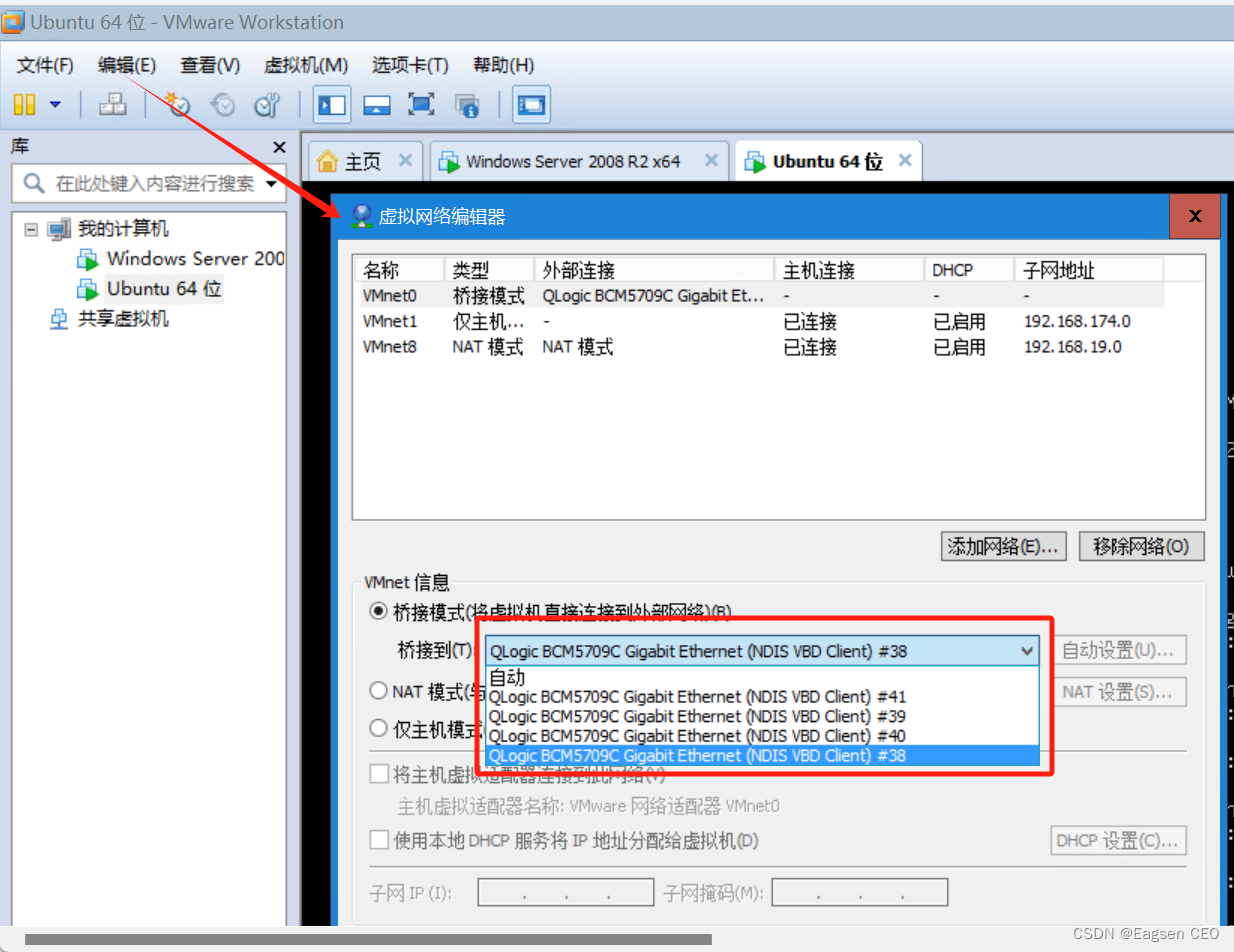This screenshot has height=952, width=1234.
Task: Choose adapter #40 in the dropdown list
Action: 762,736
